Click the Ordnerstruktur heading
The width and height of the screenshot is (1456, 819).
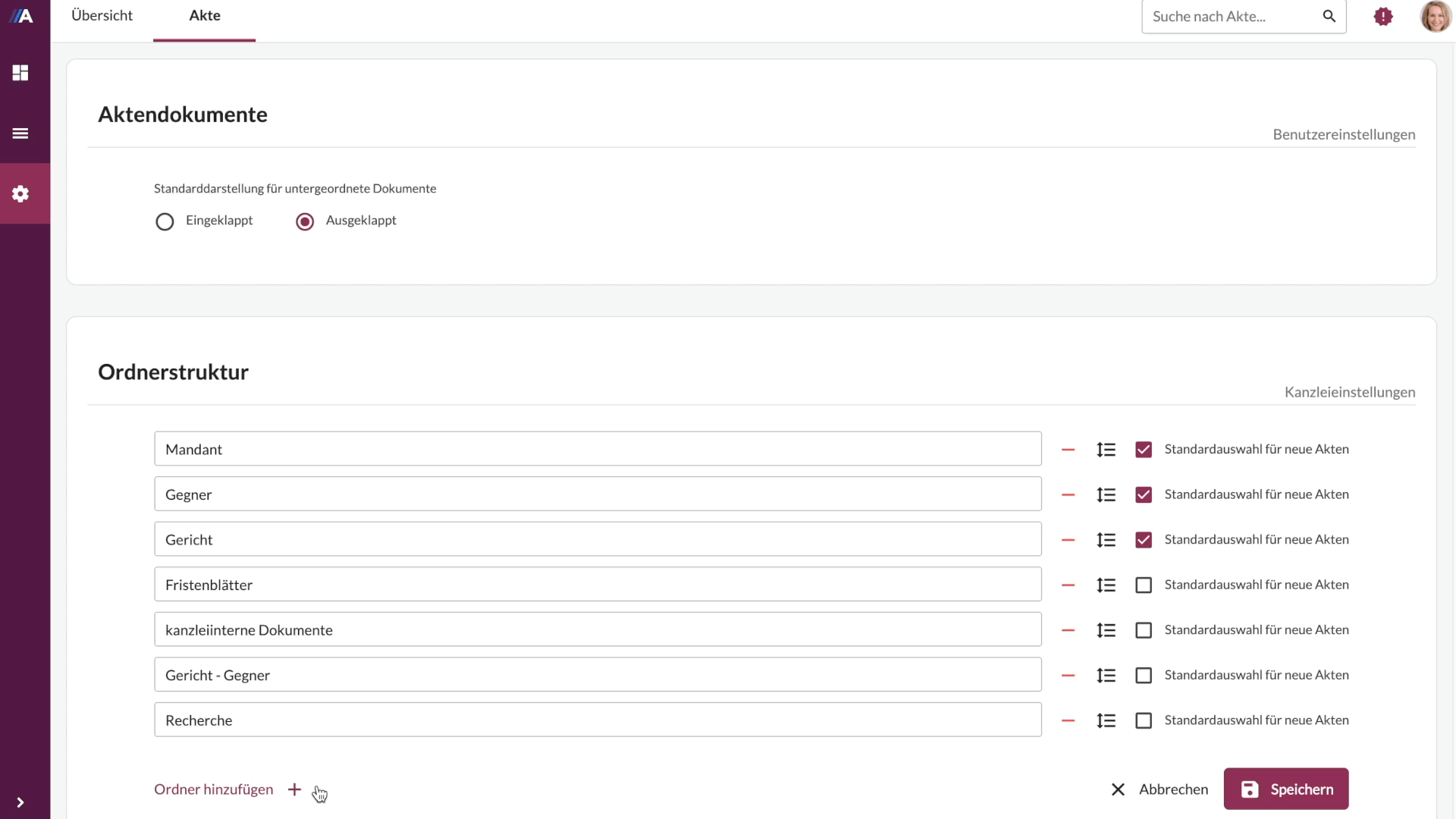click(174, 372)
